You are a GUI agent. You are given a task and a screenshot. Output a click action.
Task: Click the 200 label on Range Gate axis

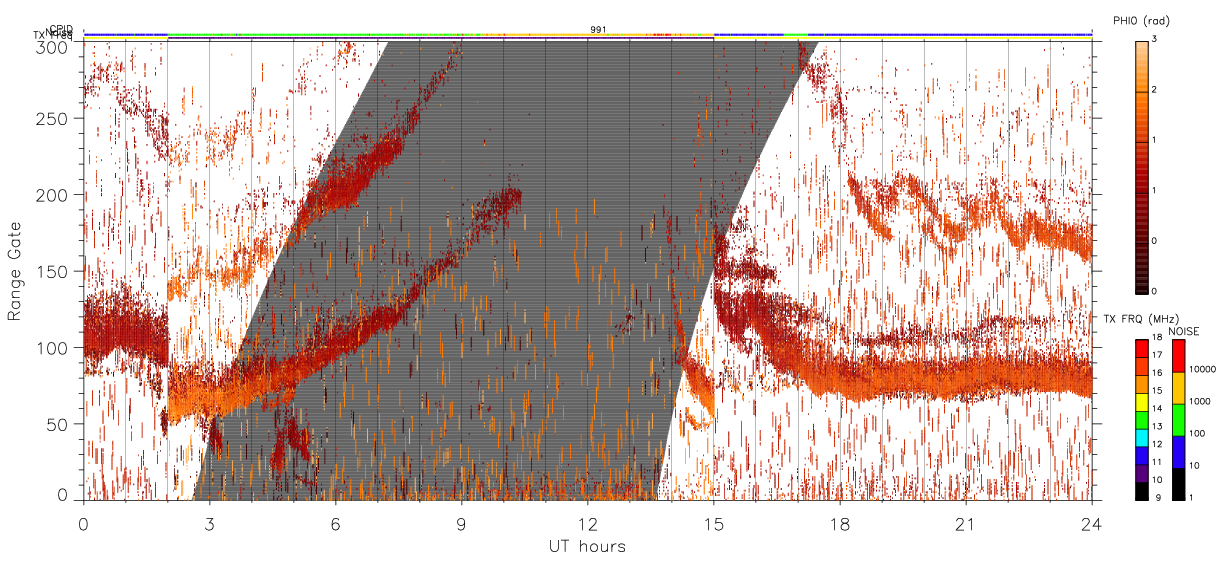click(x=52, y=195)
